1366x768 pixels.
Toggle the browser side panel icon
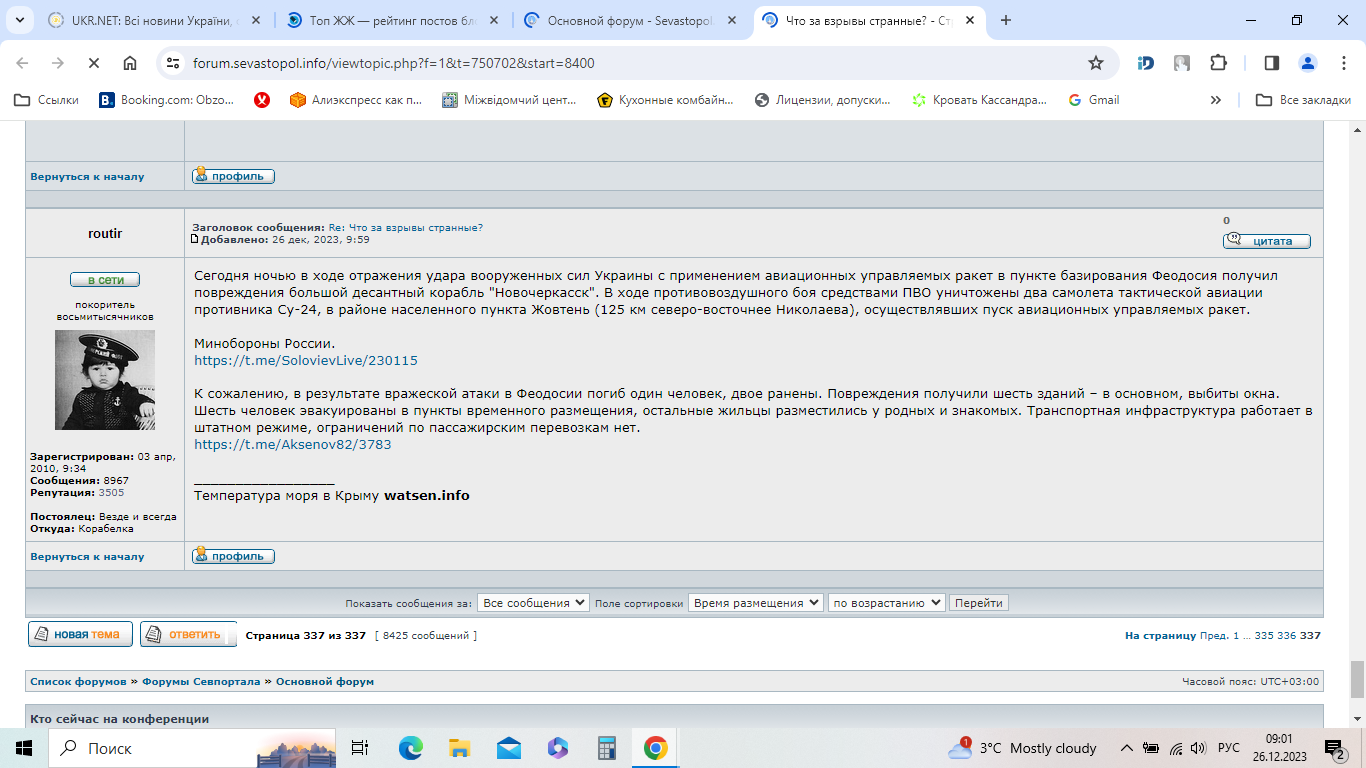click(x=1272, y=63)
